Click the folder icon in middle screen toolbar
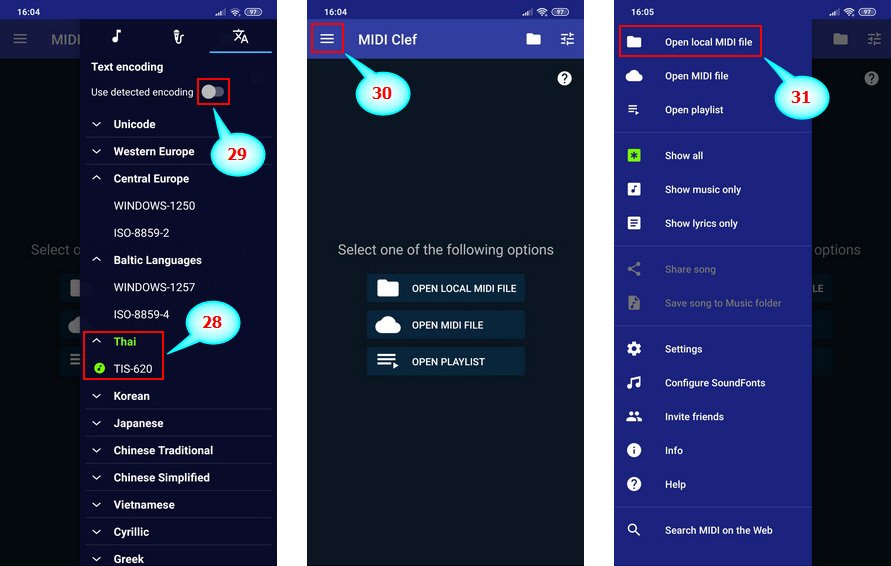 point(534,39)
